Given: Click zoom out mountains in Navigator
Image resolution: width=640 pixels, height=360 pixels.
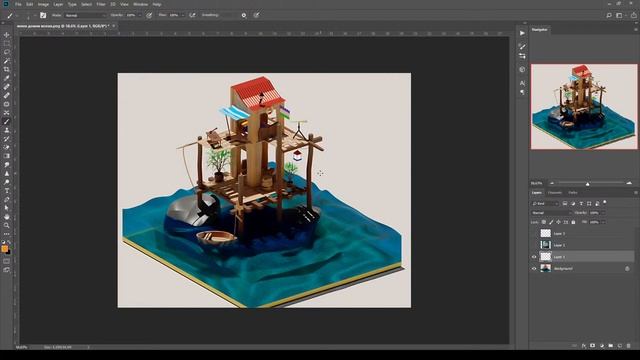Looking at the screenshot, I should pos(552,183).
